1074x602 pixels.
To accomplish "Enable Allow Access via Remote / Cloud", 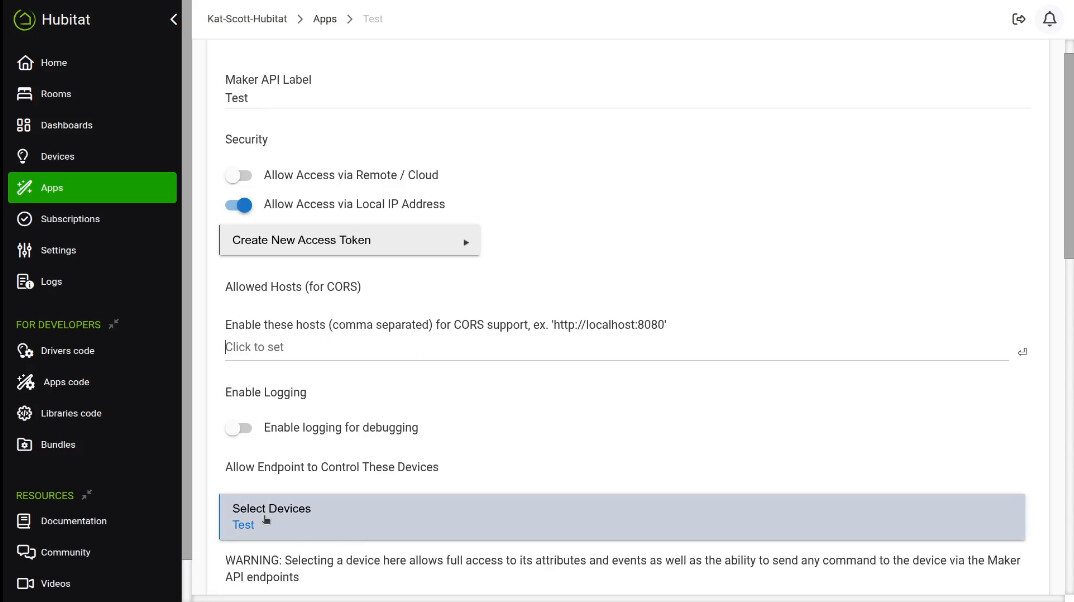I will (239, 176).
